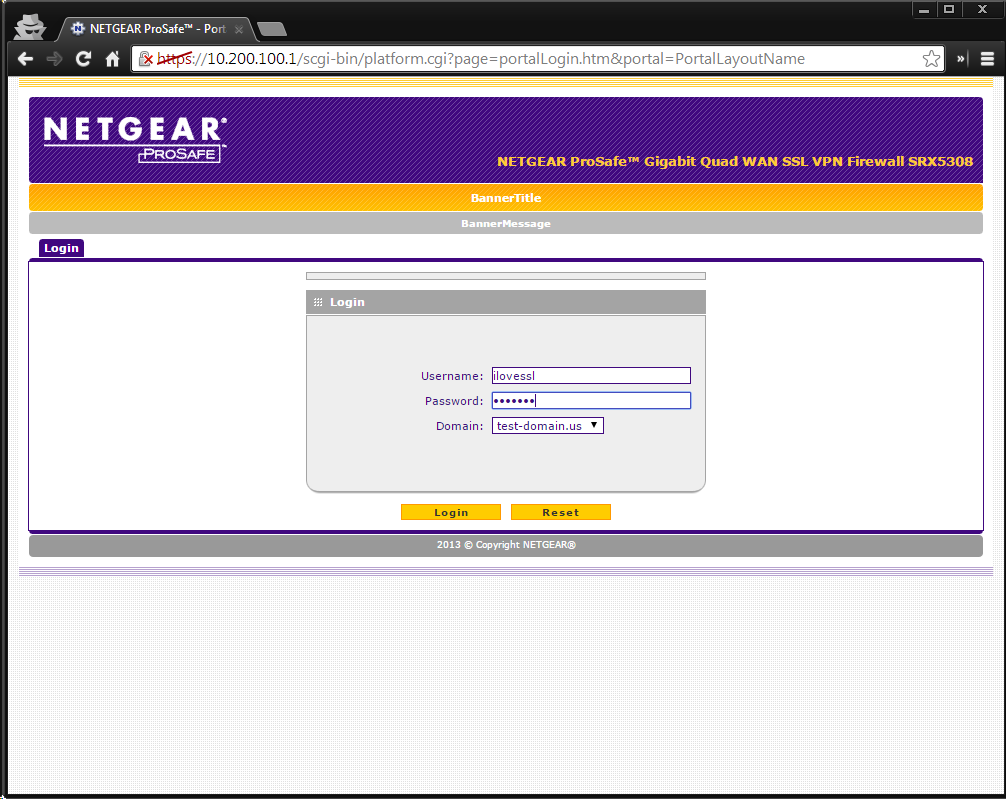Viewport: 1006px width, 799px height.
Task: Reload the page with the refresh icon
Action: (x=83, y=59)
